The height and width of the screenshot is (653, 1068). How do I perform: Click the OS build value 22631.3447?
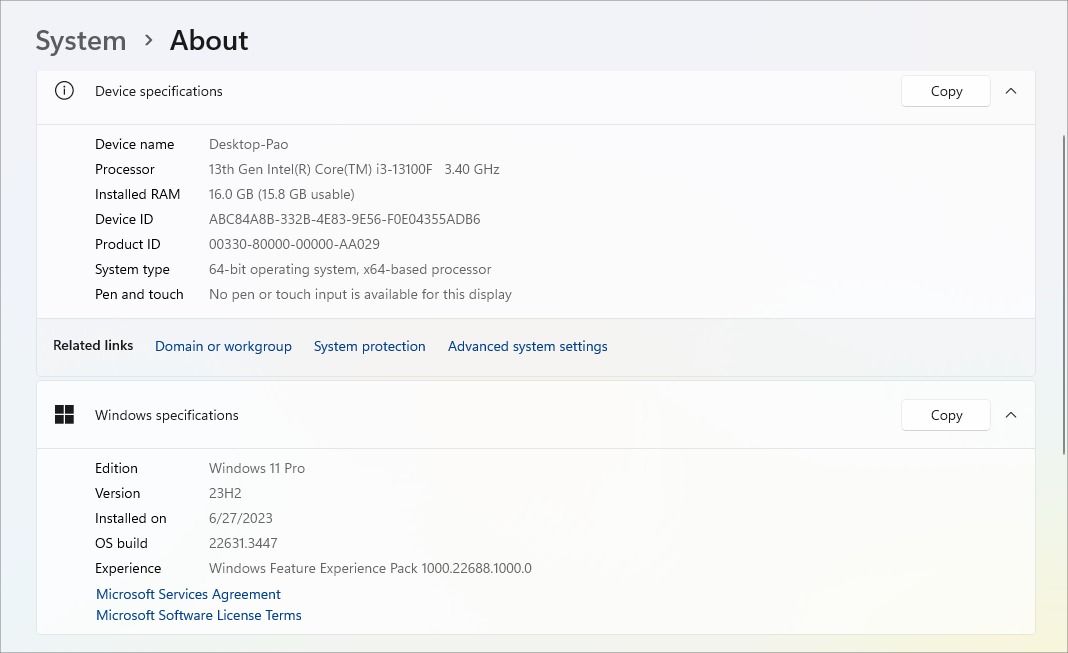click(x=243, y=543)
